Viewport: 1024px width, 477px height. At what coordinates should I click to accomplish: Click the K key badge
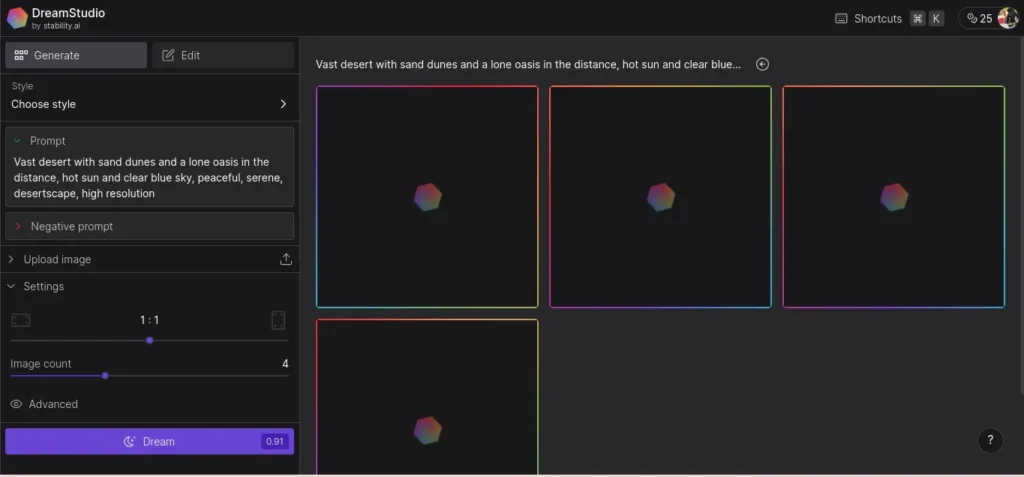pyautogui.click(x=936, y=18)
